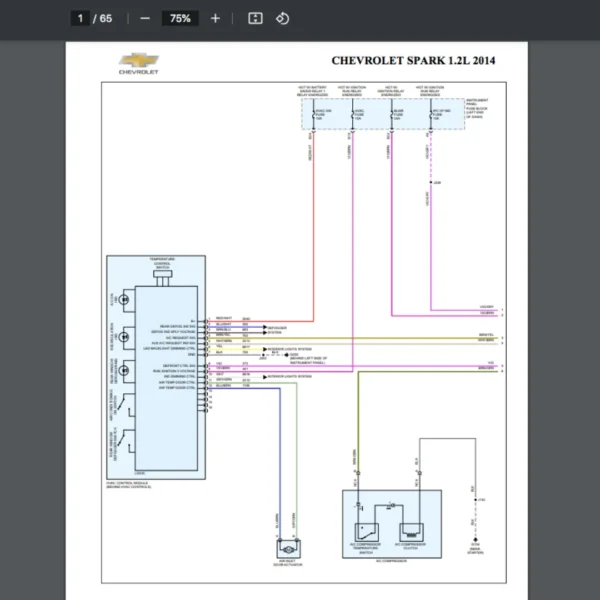Screen dimensions: 600x600
Task: Click the A/C COMPRESSOR CLUTCH label
Action: [410, 546]
